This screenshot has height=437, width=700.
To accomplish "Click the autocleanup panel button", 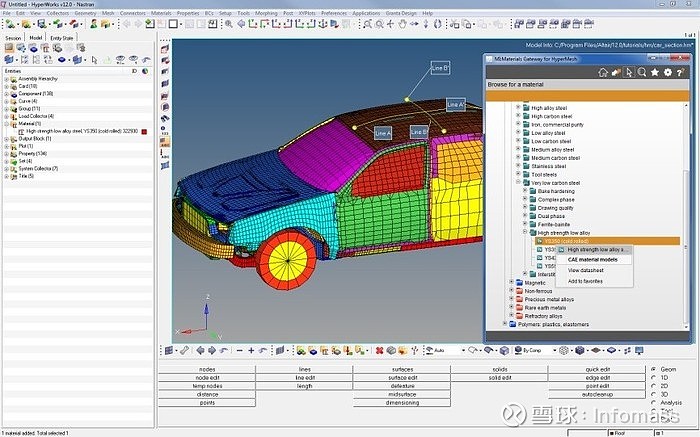I will click(x=597, y=394).
